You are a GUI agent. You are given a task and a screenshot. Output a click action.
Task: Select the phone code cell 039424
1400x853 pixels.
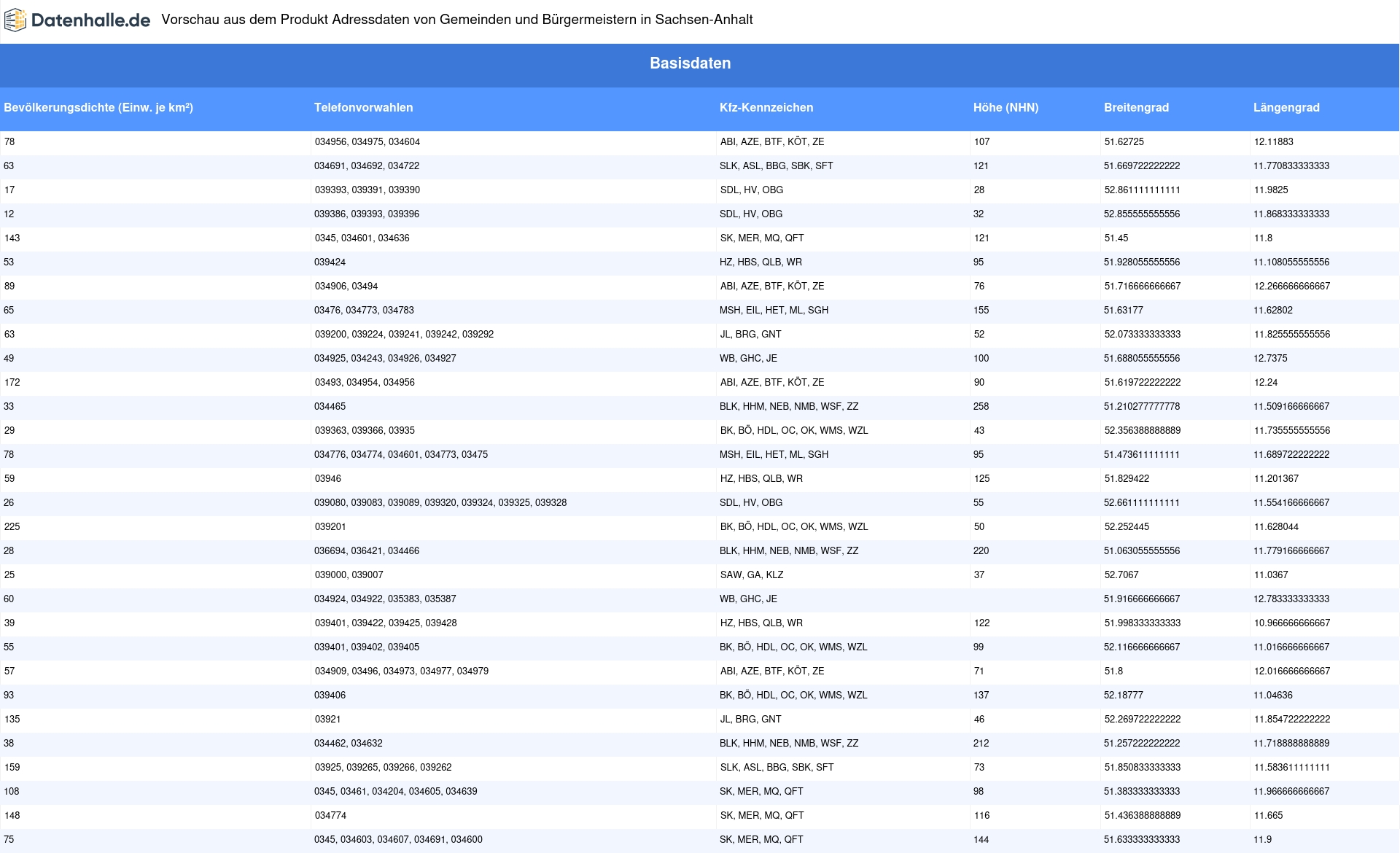tap(330, 262)
